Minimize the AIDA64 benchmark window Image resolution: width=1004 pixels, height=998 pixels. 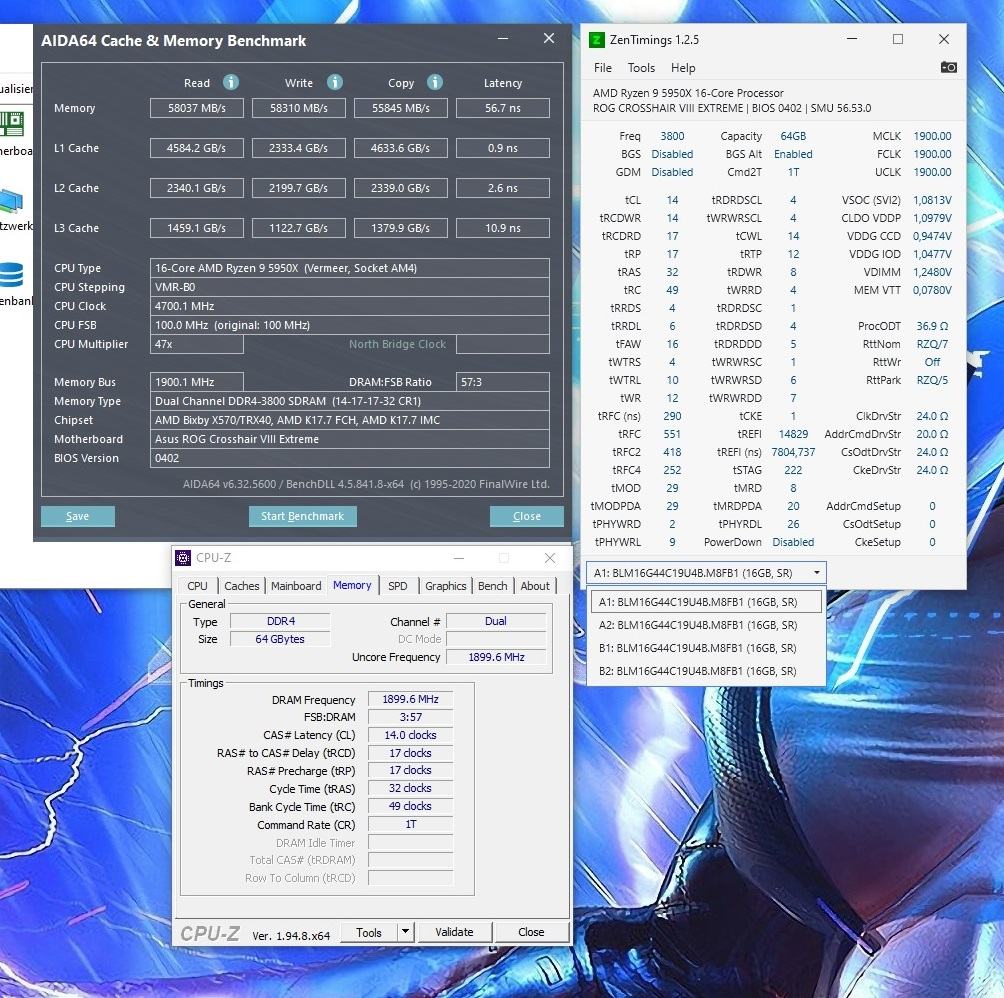tap(503, 38)
